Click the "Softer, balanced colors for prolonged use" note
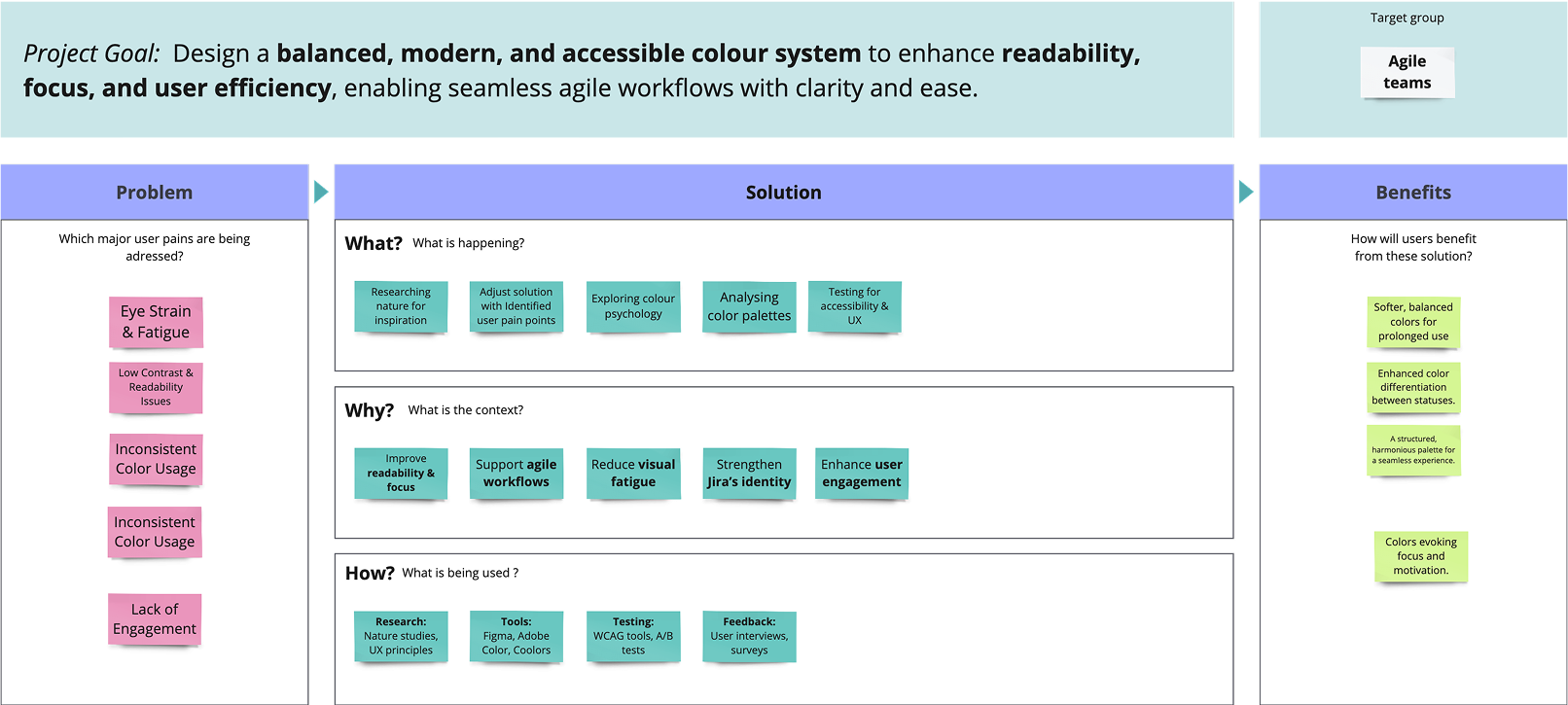The image size is (1568, 705). (x=1413, y=322)
